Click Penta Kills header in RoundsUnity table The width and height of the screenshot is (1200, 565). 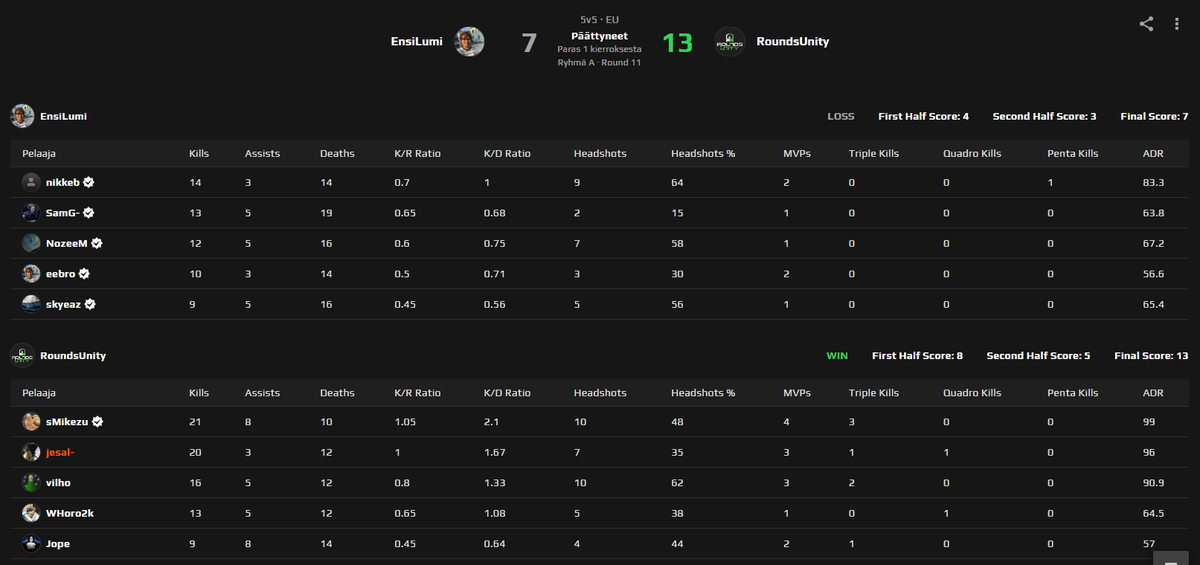coord(1073,393)
